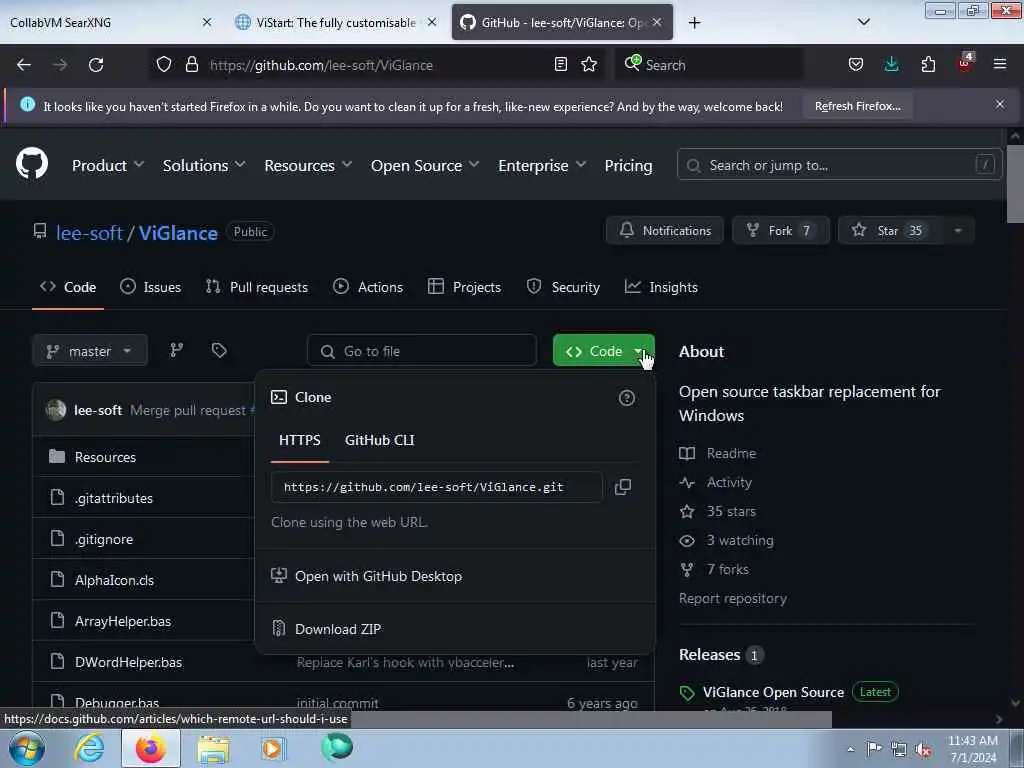Open ViGlance Open Source release
This screenshot has width=1024, height=768.
[773, 692]
